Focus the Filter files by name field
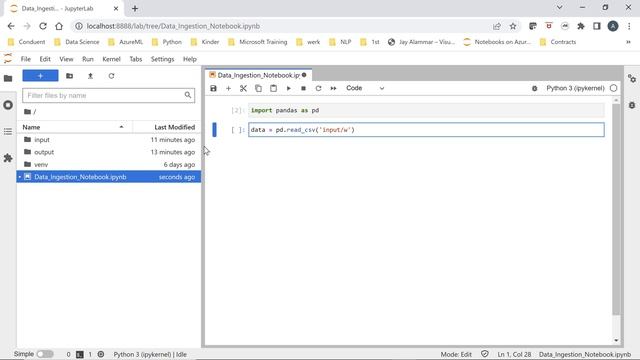640x360 pixels. pyautogui.click(x=109, y=96)
